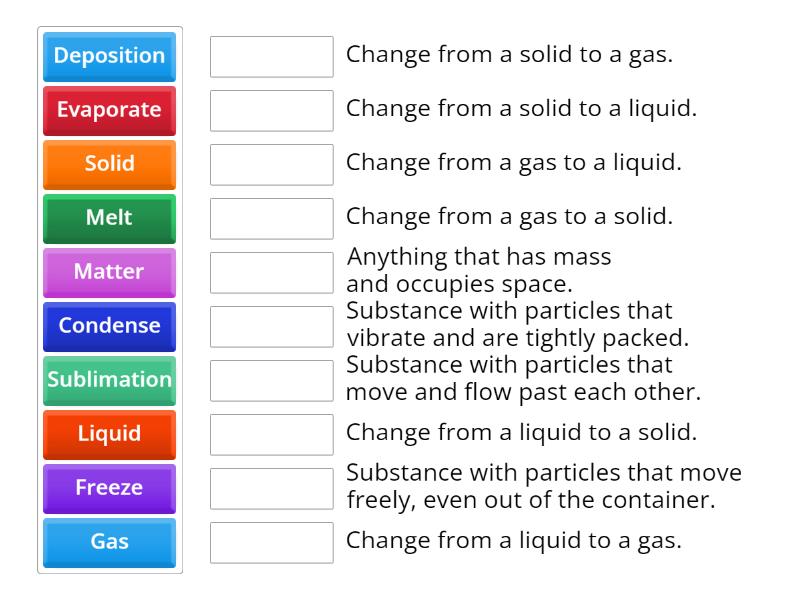The image size is (800, 600).
Task: Click the Freeze word tile
Action: point(109,488)
